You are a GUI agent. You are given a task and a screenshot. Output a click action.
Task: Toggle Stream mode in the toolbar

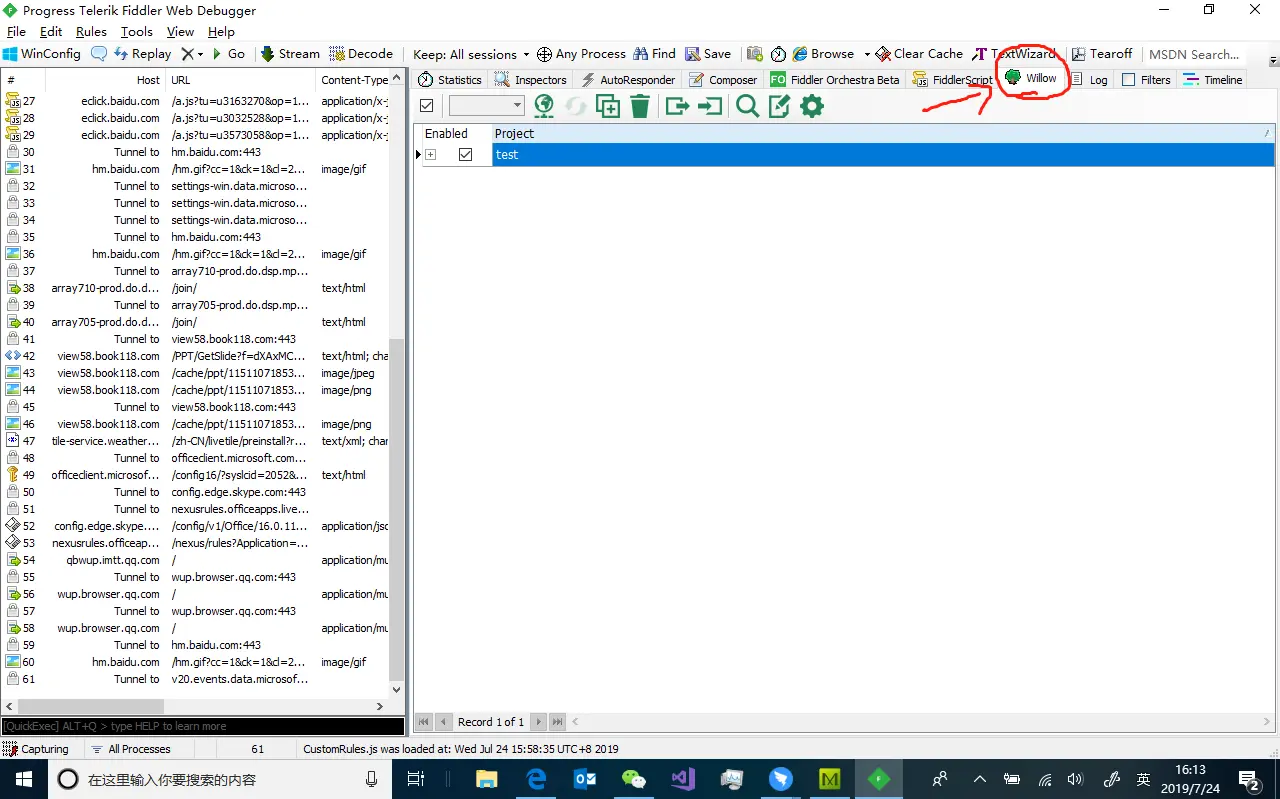pos(290,54)
